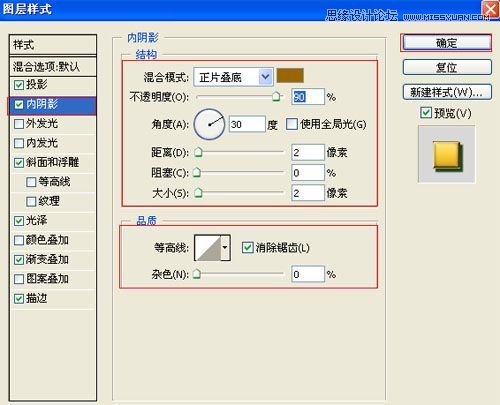Toggle the 预览(V) preview checkbox
This screenshot has height=405, width=500.
tap(426, 113)
